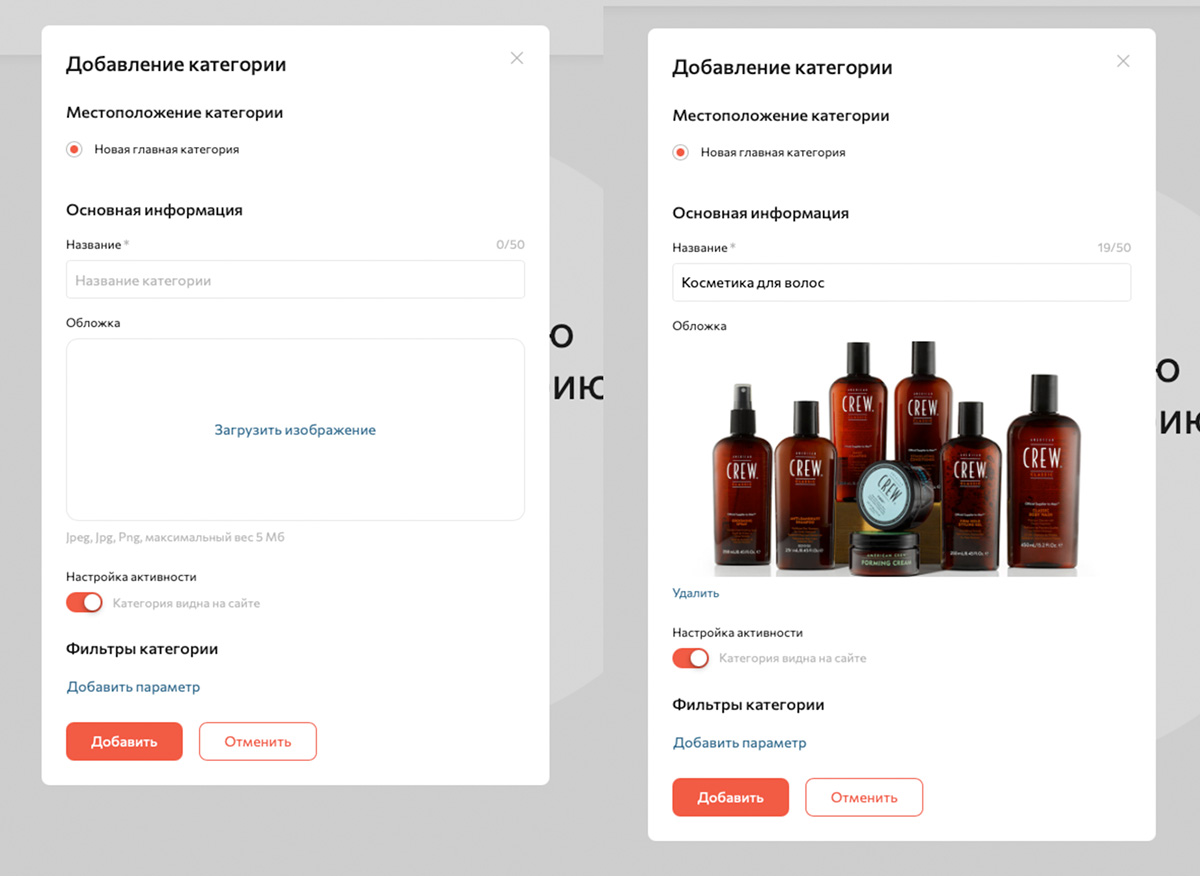Click 'Настройка активности' label in left dialog
This screenshot has height=876, width=1200.
(x=131, y=577)
